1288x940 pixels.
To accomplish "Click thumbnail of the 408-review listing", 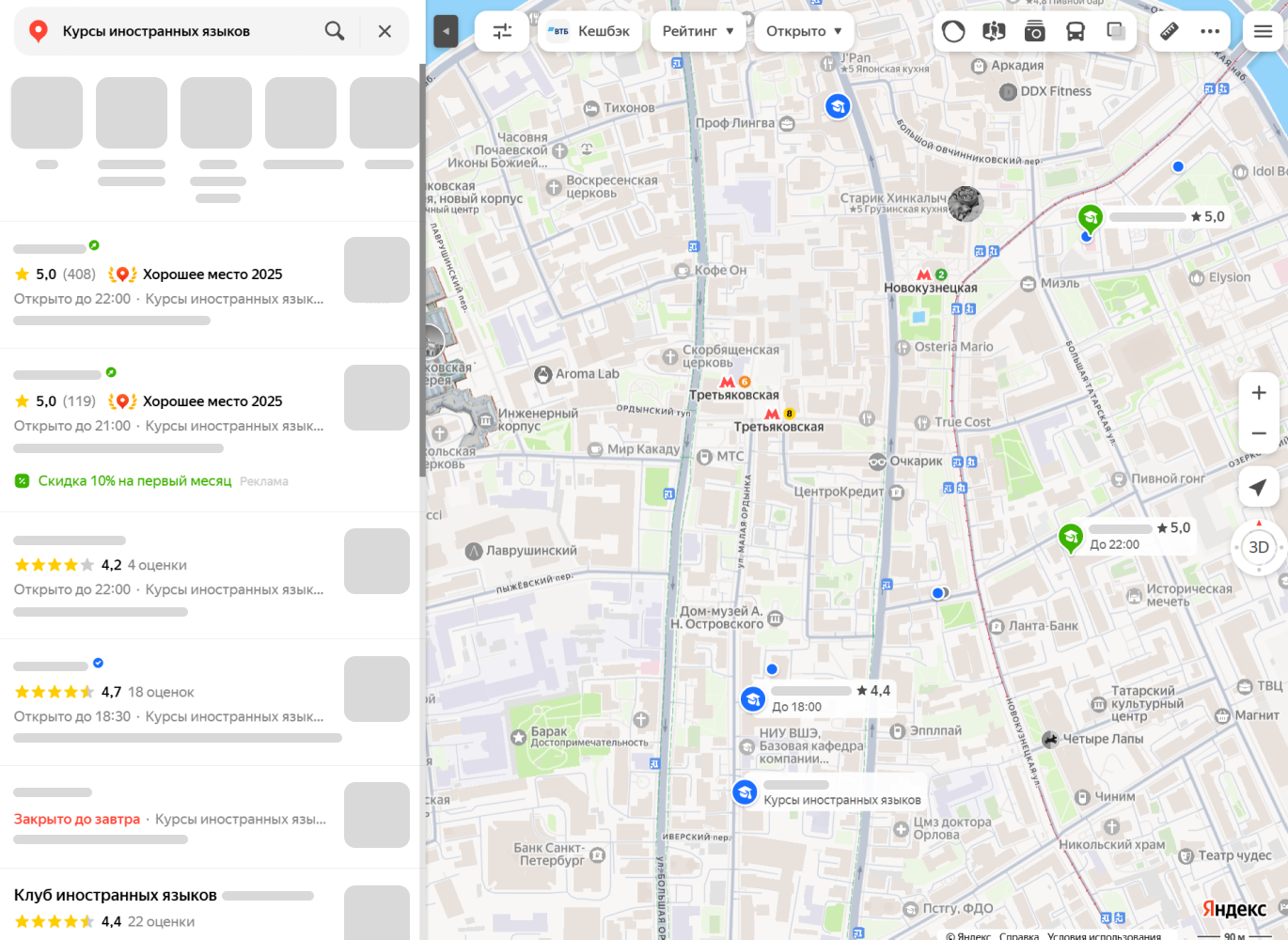I will (x=377, y=270).
